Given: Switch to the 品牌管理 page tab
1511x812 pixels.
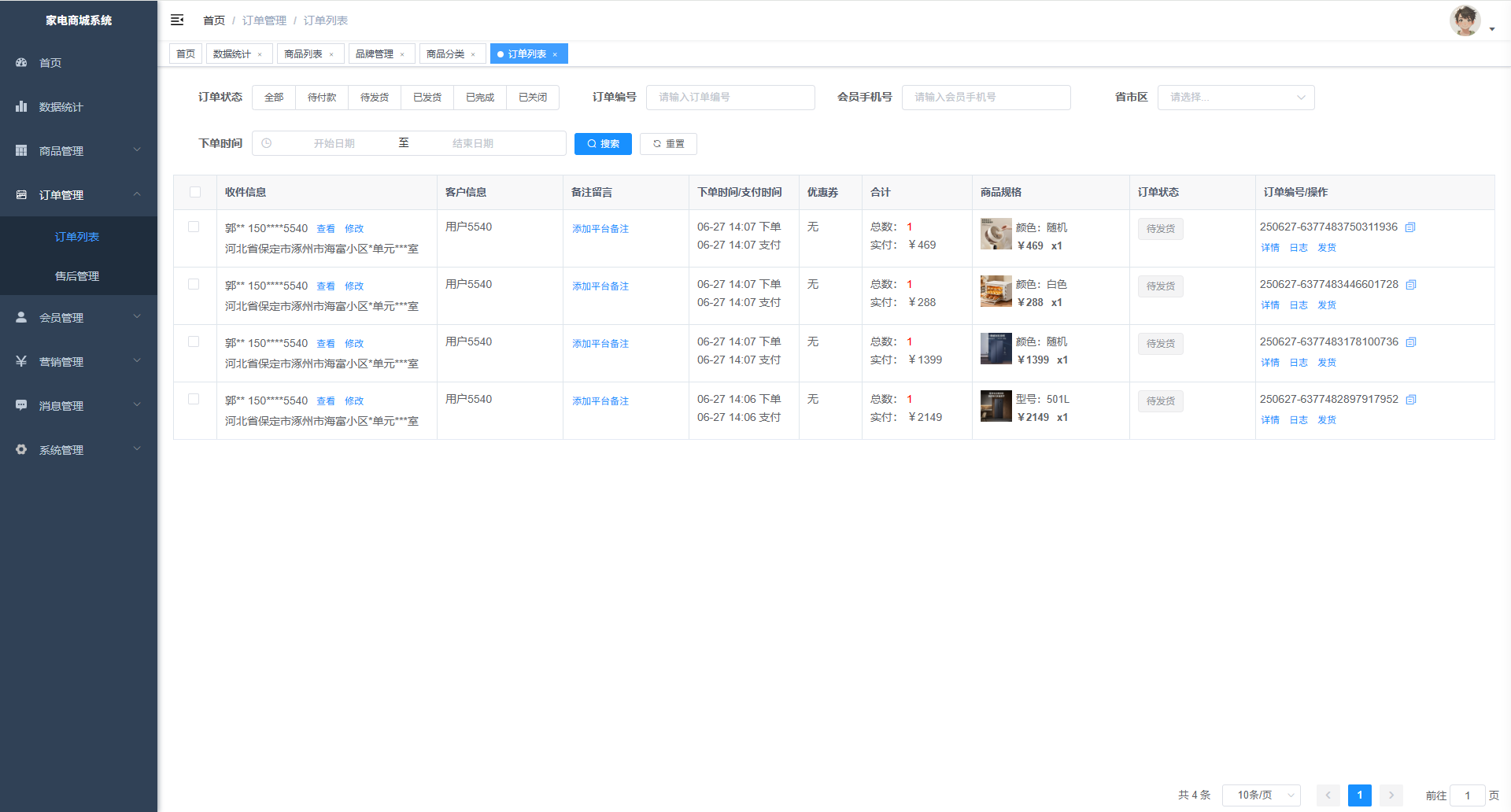Looking at the screenshot, I should pos(375,54).
